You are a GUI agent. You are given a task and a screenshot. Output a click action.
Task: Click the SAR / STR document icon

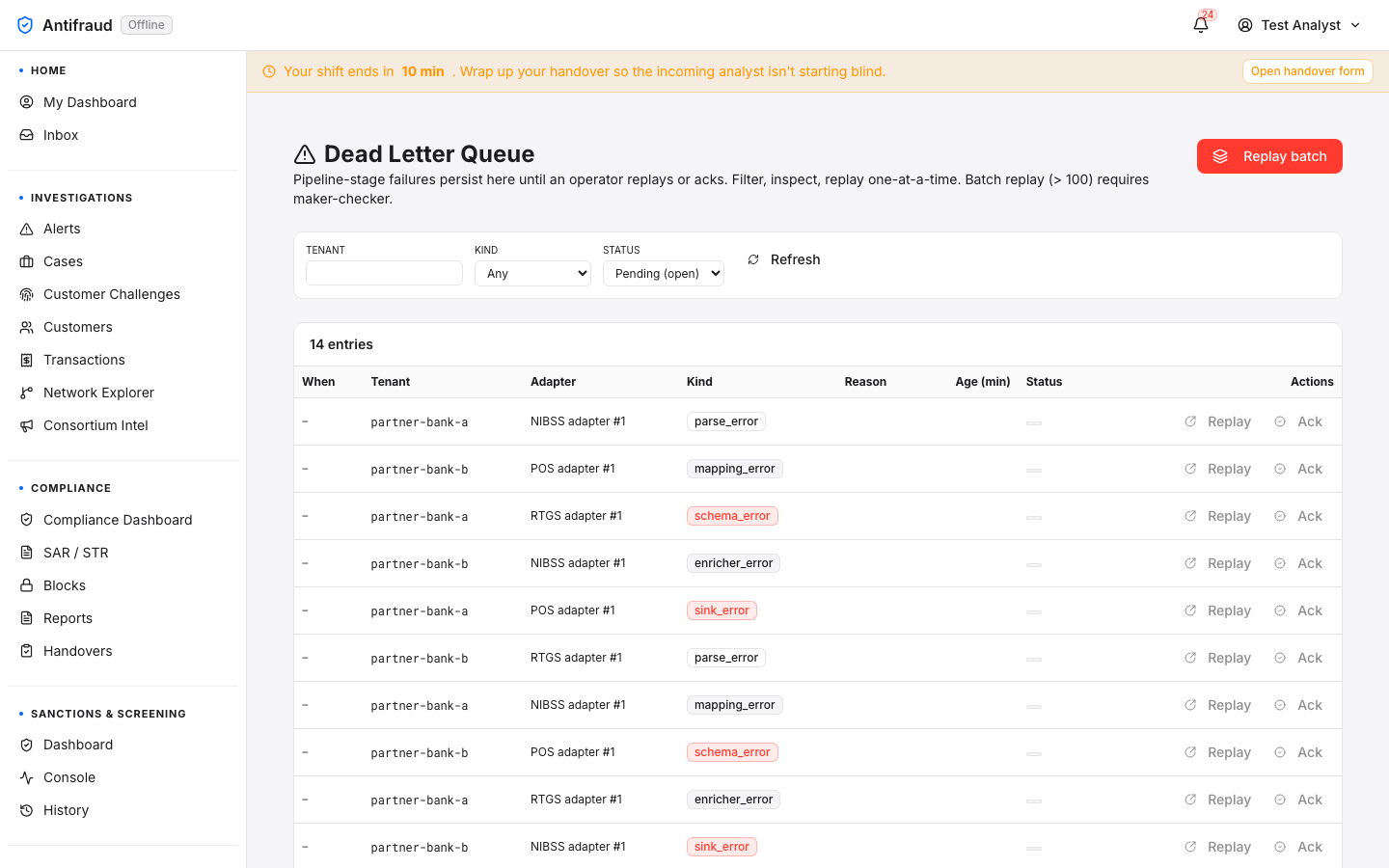[x=27, y=553]
